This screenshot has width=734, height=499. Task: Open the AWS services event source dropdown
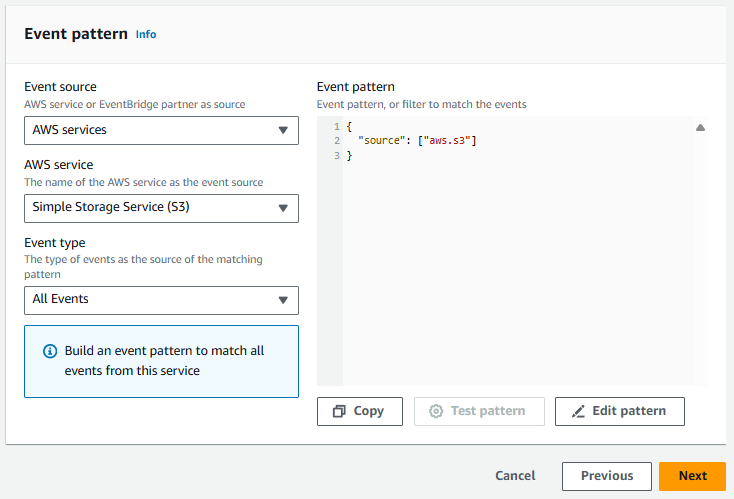pyautogui.click(x=161, y=131)
